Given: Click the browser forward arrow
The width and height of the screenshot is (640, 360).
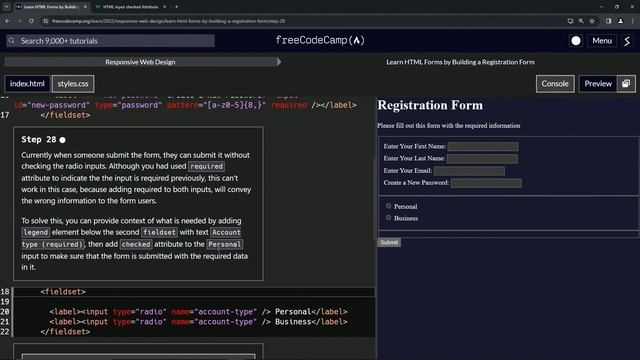Looking at the screenshot, I should coord(19,21).
